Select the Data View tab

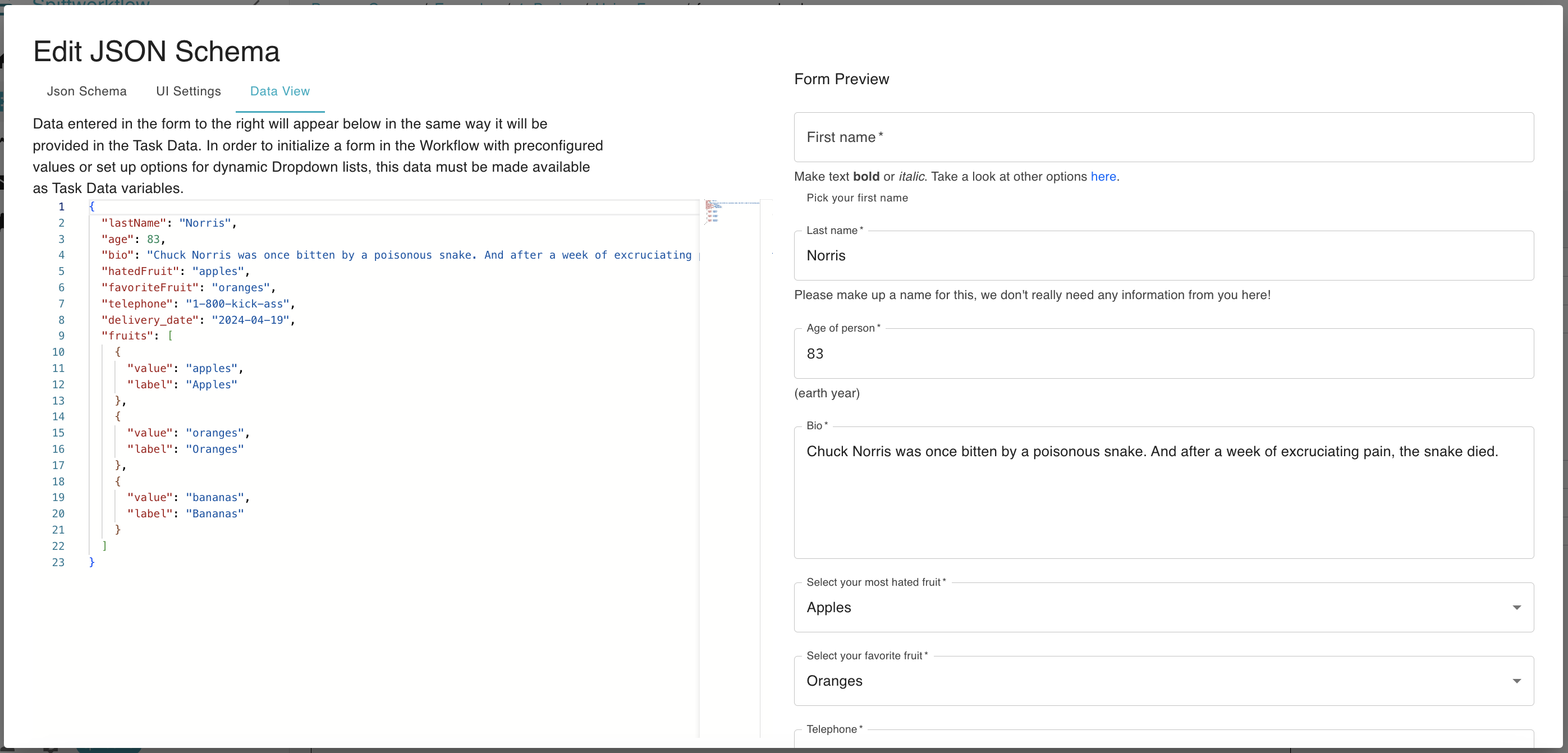[x=280, y=91]
